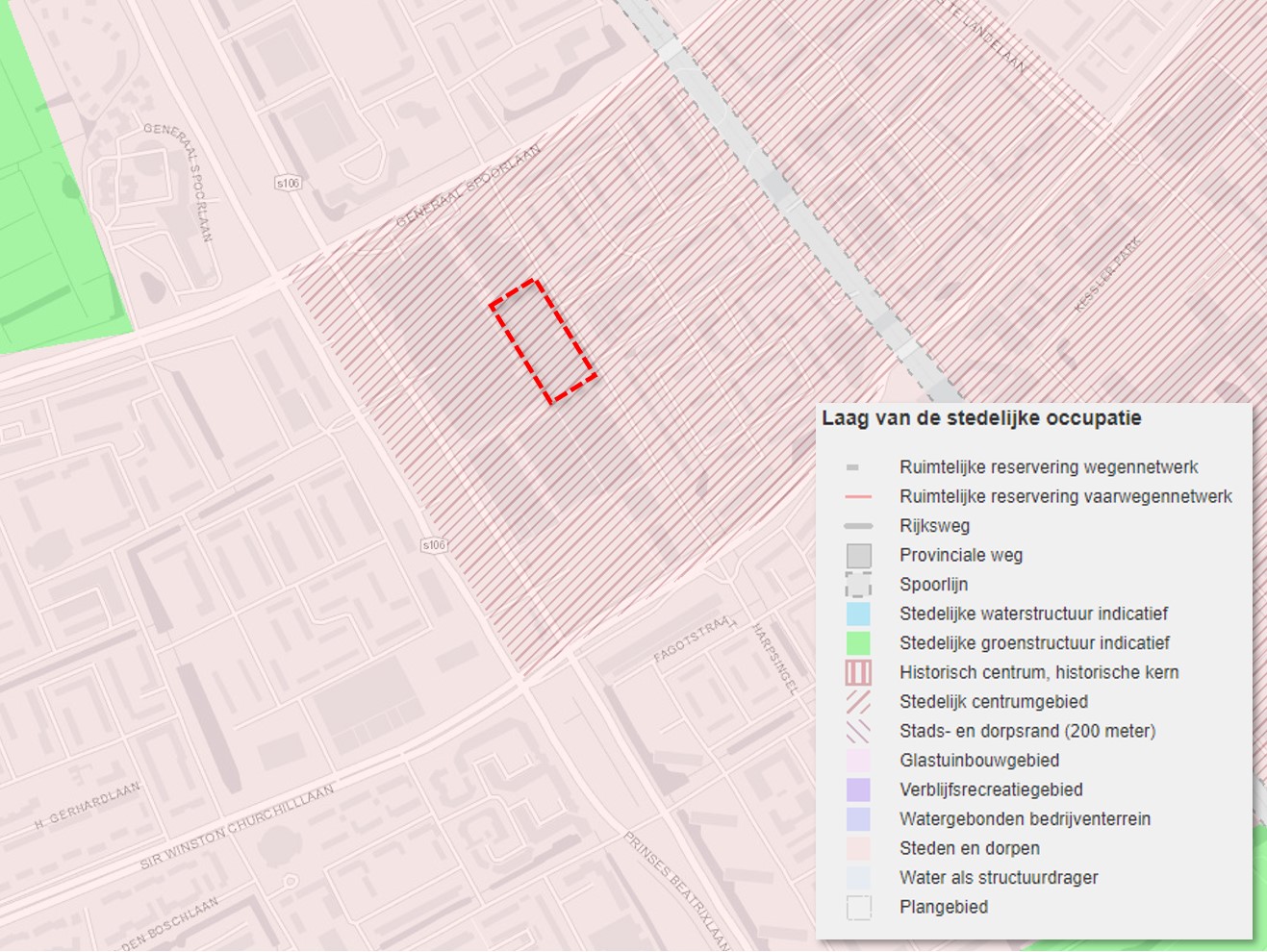Select the 'Verblijfsrecreatiegebied' legend label
Viewport: 1267px width, 952px height.
991,789
